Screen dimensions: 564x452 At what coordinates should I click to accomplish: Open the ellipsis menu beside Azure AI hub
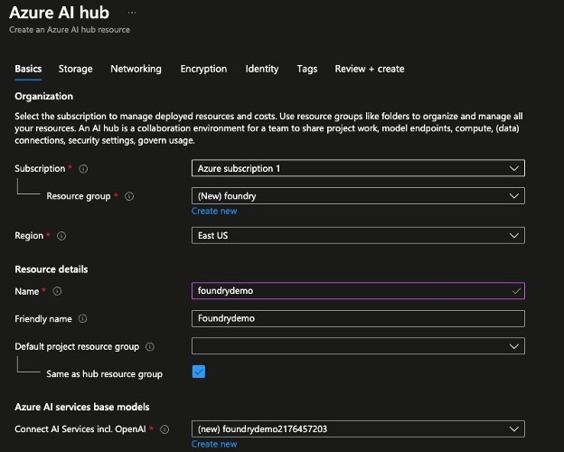pyautogui.click(x=132, y=13)
